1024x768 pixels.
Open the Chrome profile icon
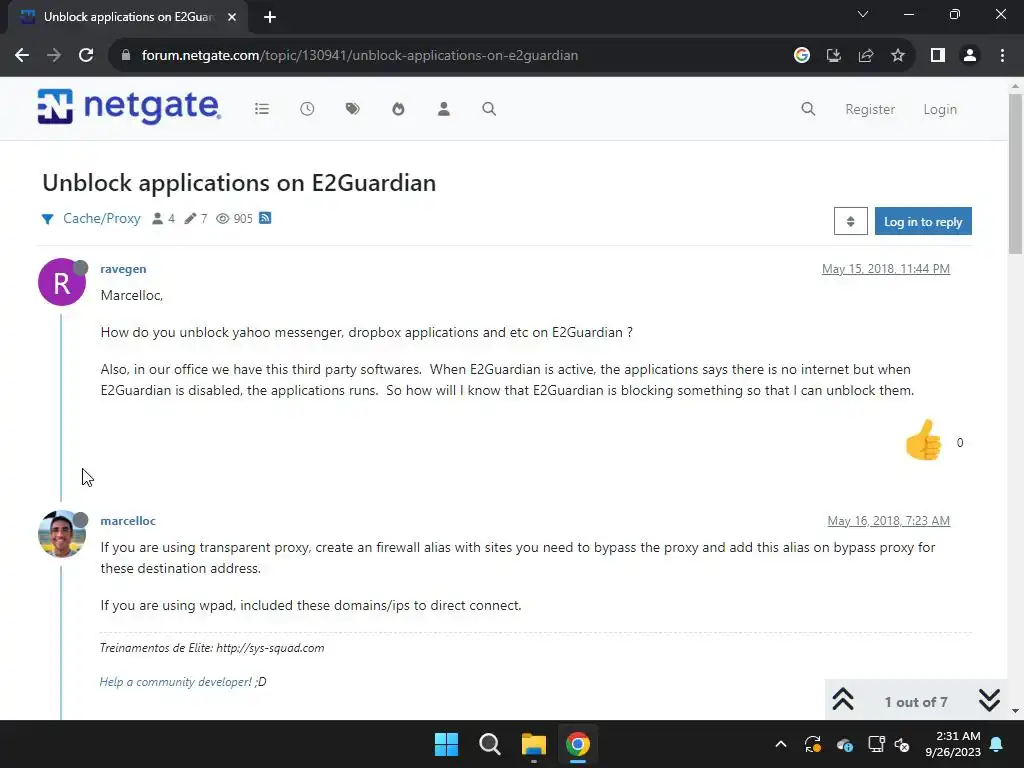970,56
